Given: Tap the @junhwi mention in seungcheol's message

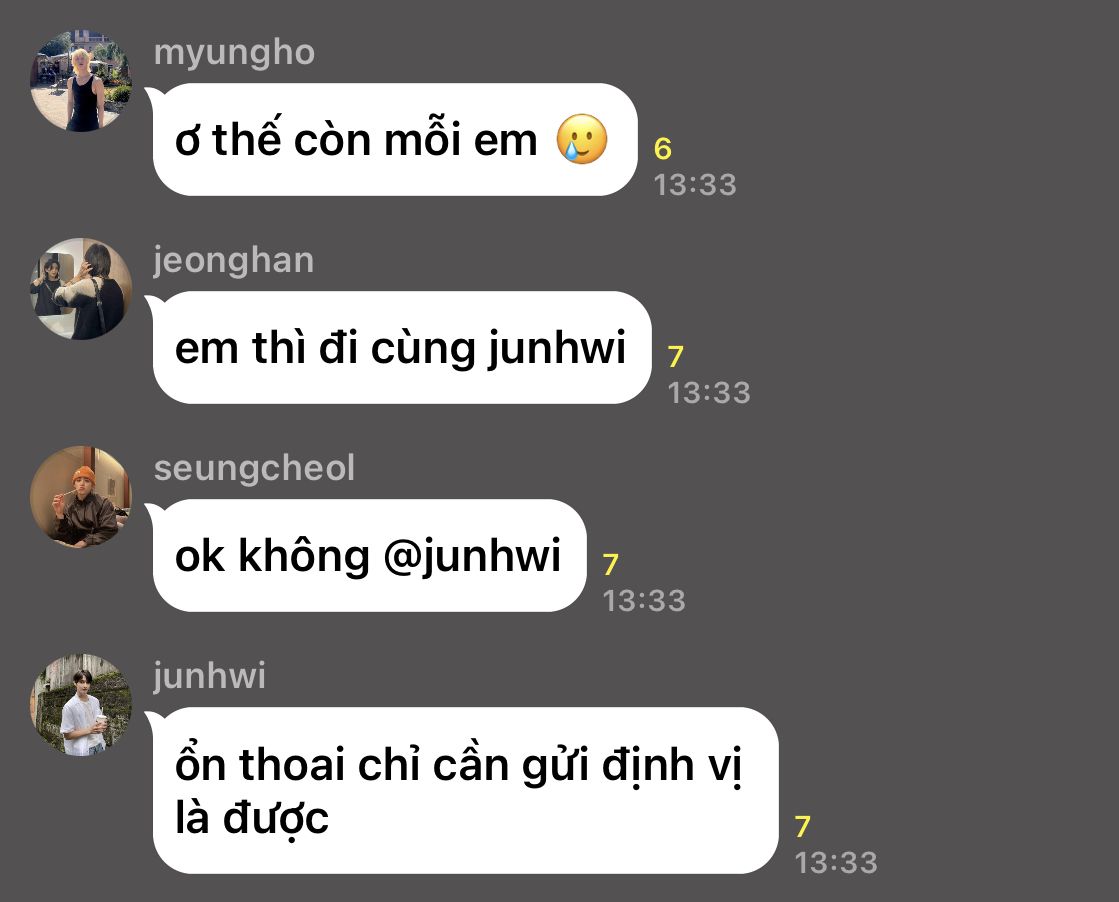Looking at the screenshot, I should point(472,557).
